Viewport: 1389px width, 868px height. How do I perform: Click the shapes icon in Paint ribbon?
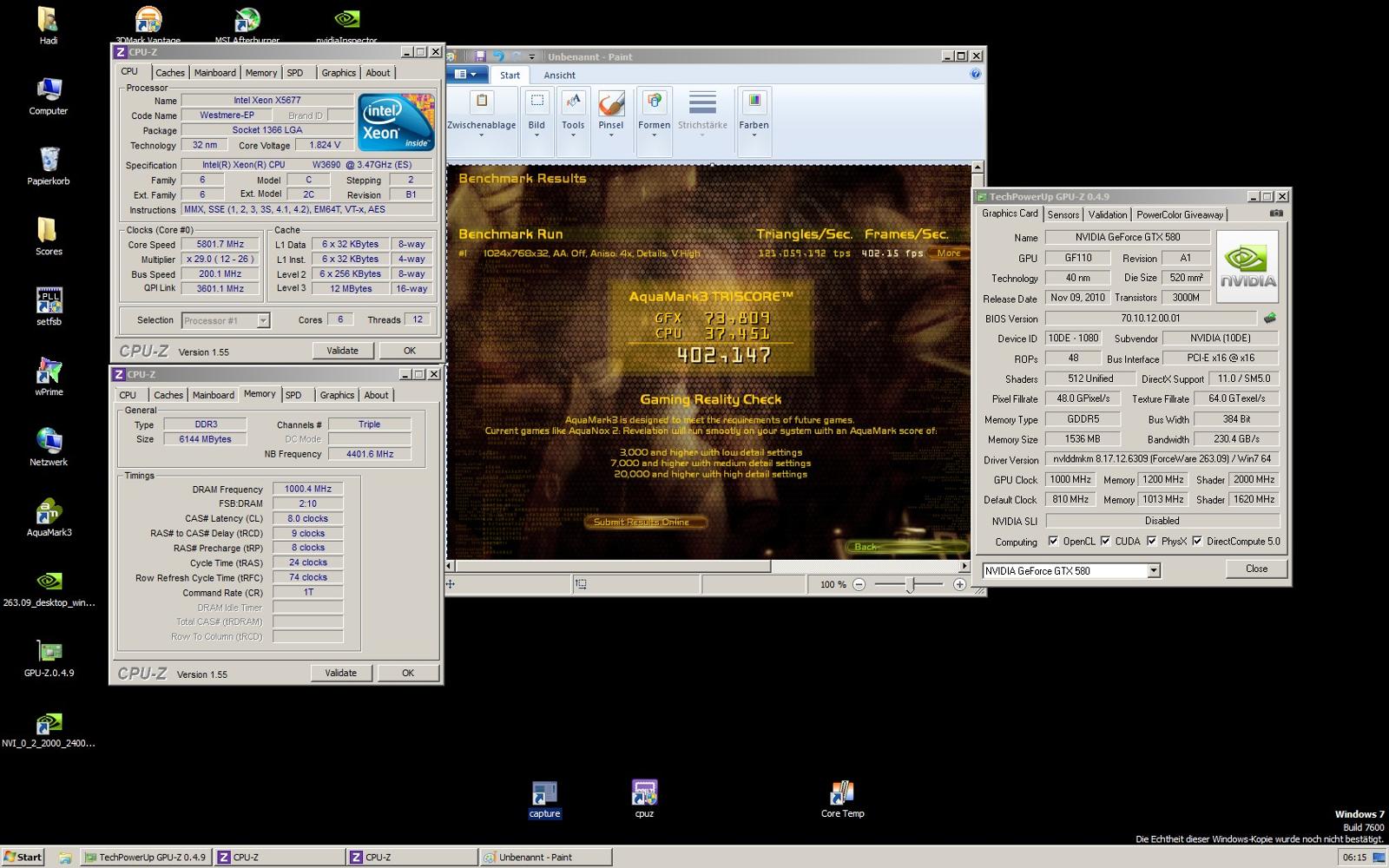pos(655,102)
